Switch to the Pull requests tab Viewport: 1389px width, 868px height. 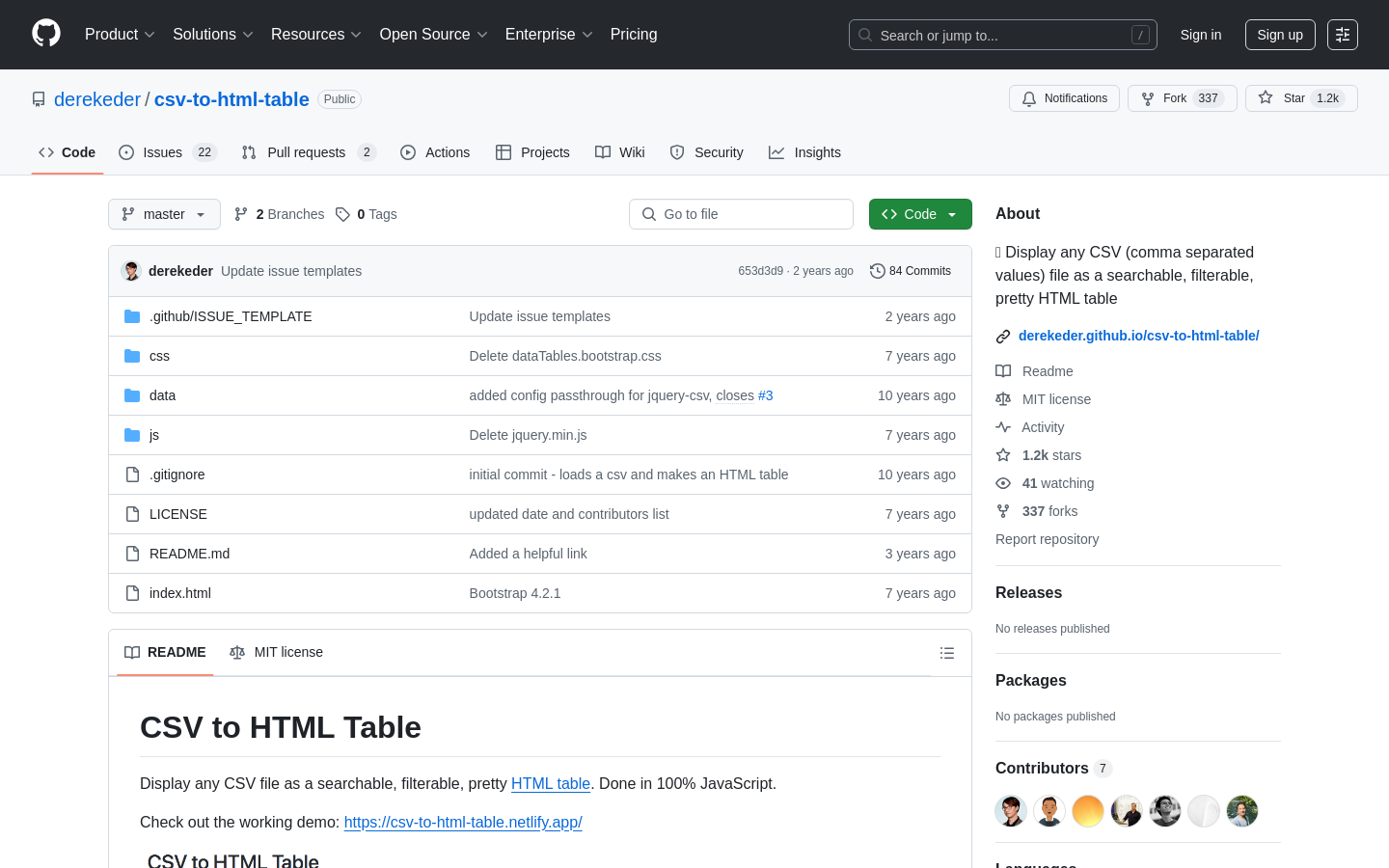[308, 152]
